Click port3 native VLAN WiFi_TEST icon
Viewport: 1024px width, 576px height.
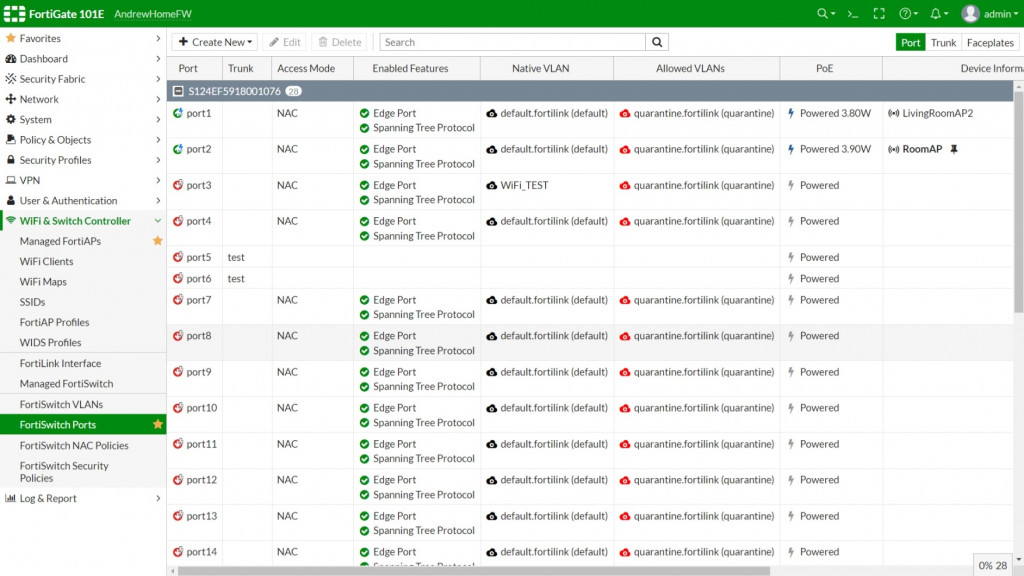[492, 185]
